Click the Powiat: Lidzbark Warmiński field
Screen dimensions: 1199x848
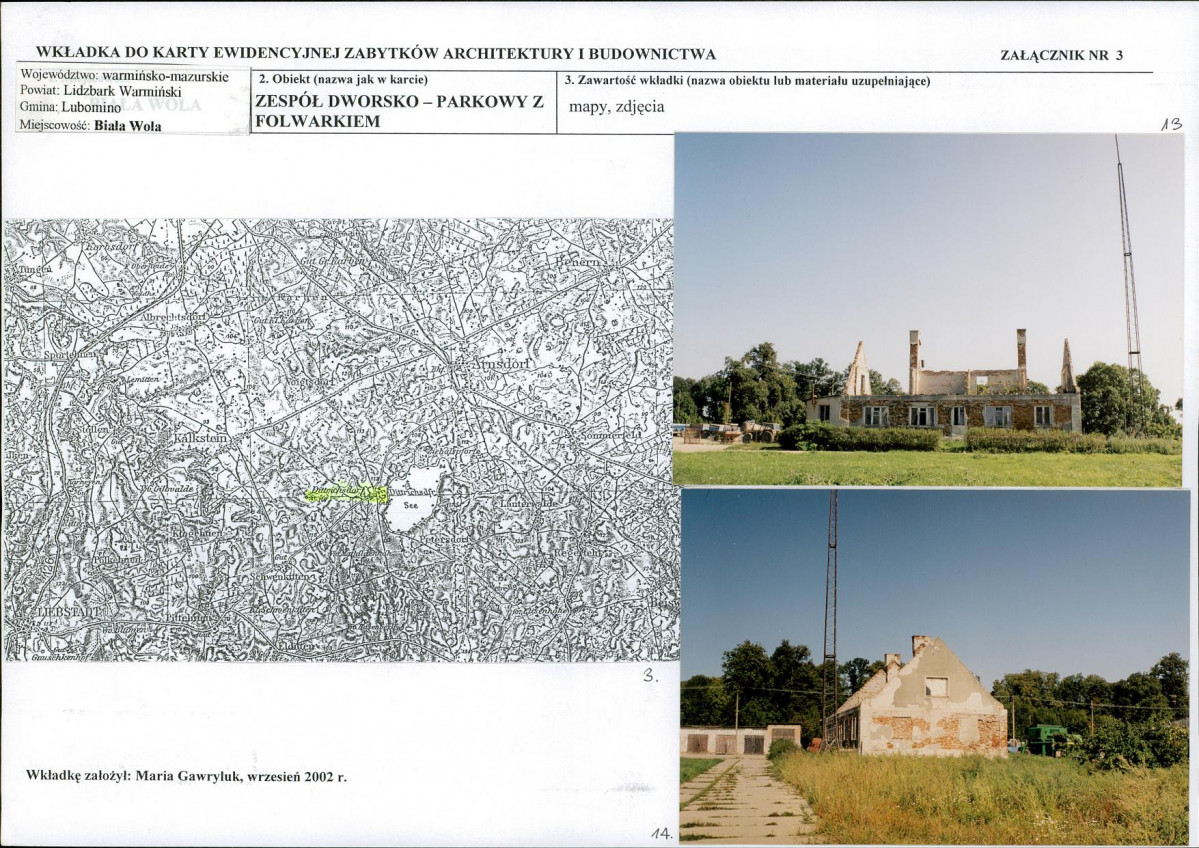(x=100, y=90)
